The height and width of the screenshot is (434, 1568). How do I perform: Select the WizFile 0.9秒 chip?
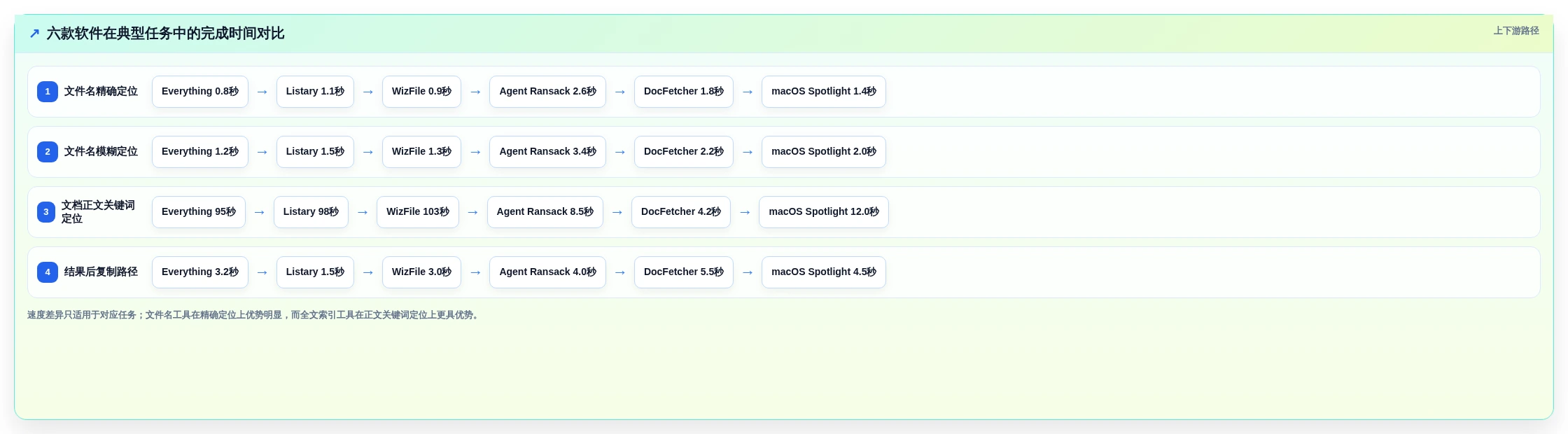421,92
